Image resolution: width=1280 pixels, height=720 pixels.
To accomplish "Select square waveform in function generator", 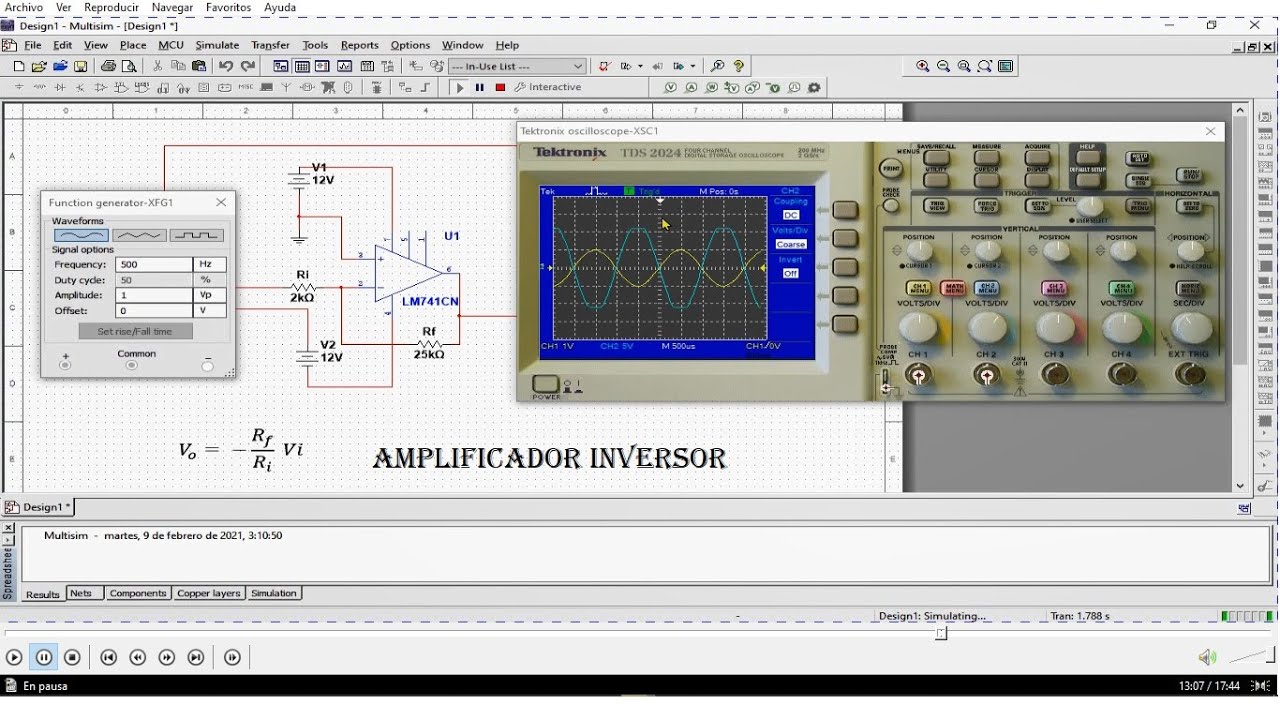I will [196, 235].
